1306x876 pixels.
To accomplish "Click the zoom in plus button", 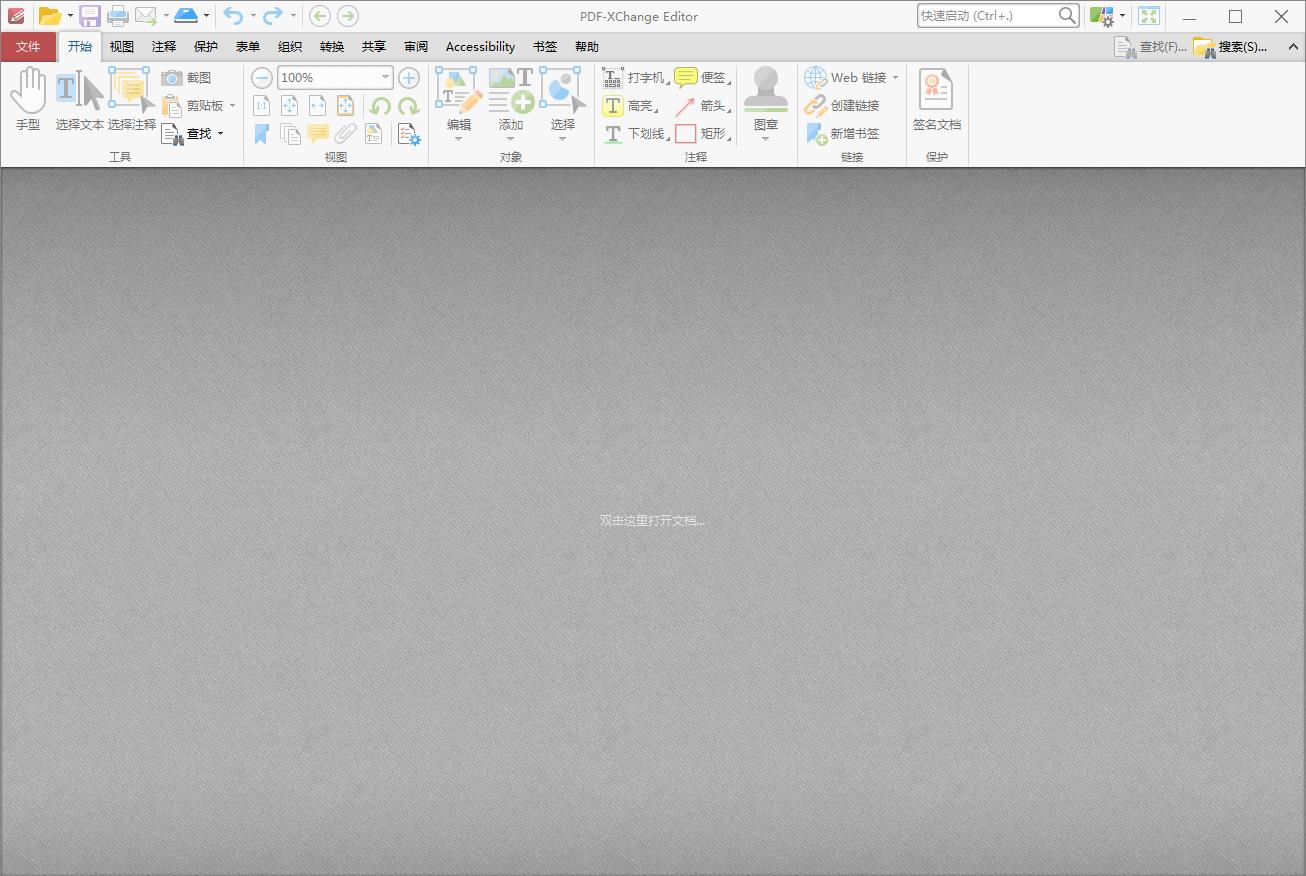I will click(409, 78).
